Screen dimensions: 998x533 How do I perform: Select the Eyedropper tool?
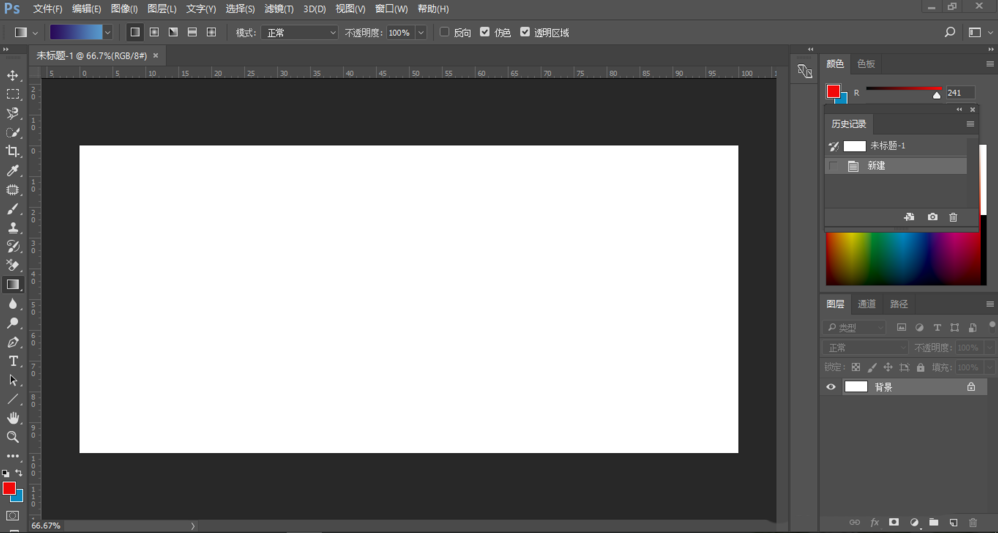click(x=13, y=171)
